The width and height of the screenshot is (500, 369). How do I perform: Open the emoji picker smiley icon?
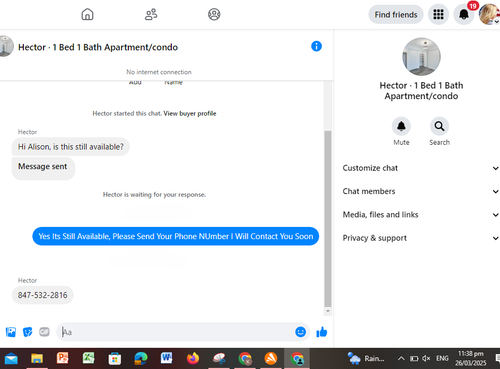pyautogui.click(x=300, y=332)
